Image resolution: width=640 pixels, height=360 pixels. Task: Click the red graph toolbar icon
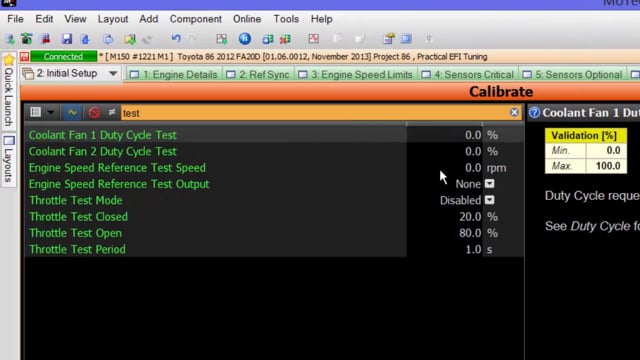click(x=313, y=39)
